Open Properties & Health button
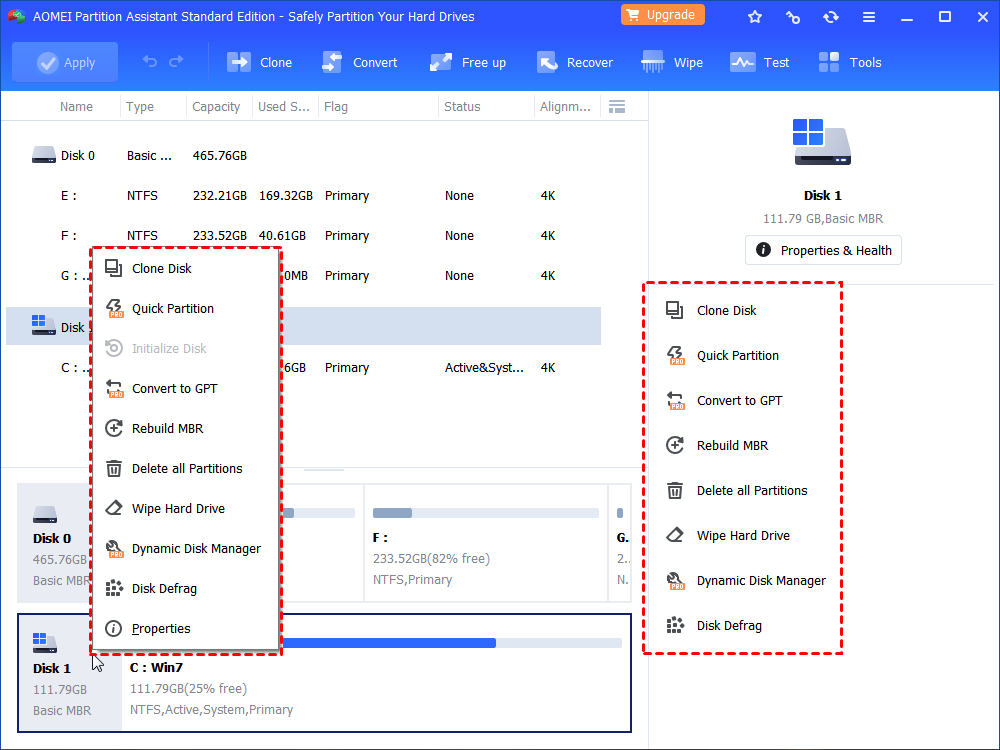1000x750 pixels. pyautogui.click(x=823, y=251)
